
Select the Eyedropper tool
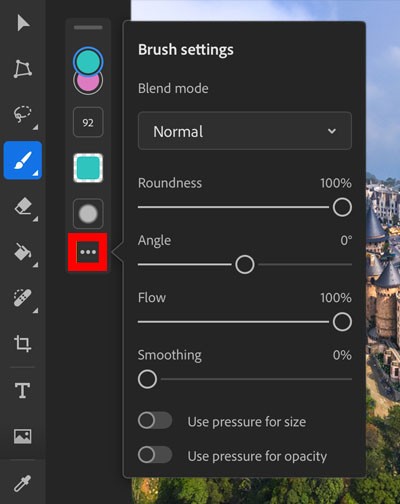coord(22,483)
